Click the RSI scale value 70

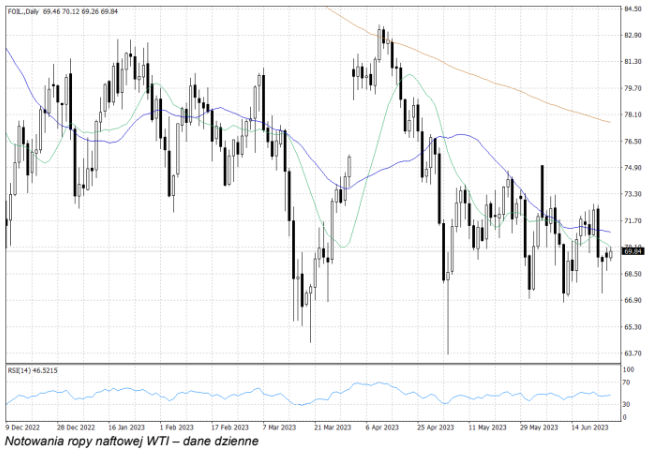[x=626, y=383]
